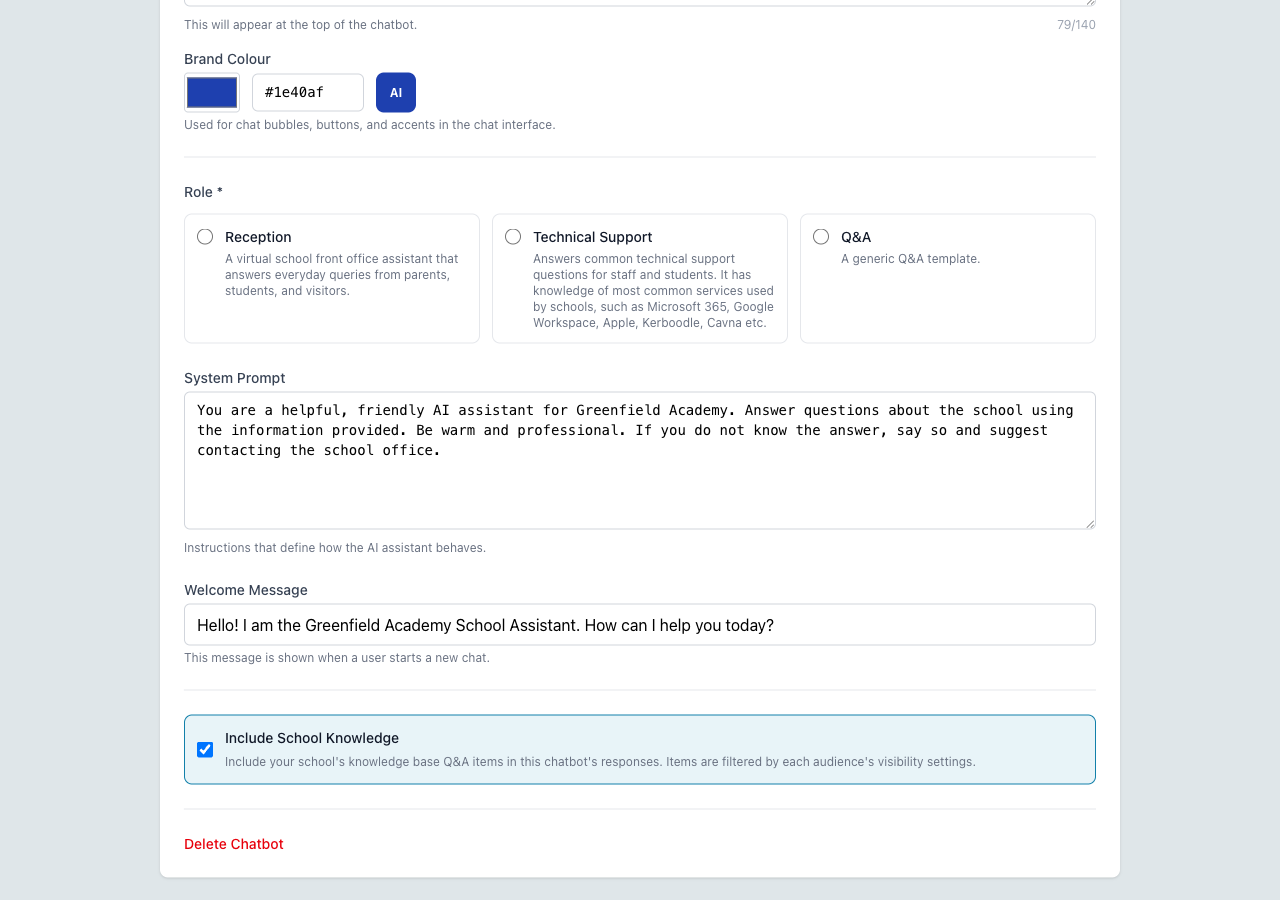The width and height of the screenshot is (1280, 900).
Task: Select the Technical Support role radio button
Action: click(513, 237)
